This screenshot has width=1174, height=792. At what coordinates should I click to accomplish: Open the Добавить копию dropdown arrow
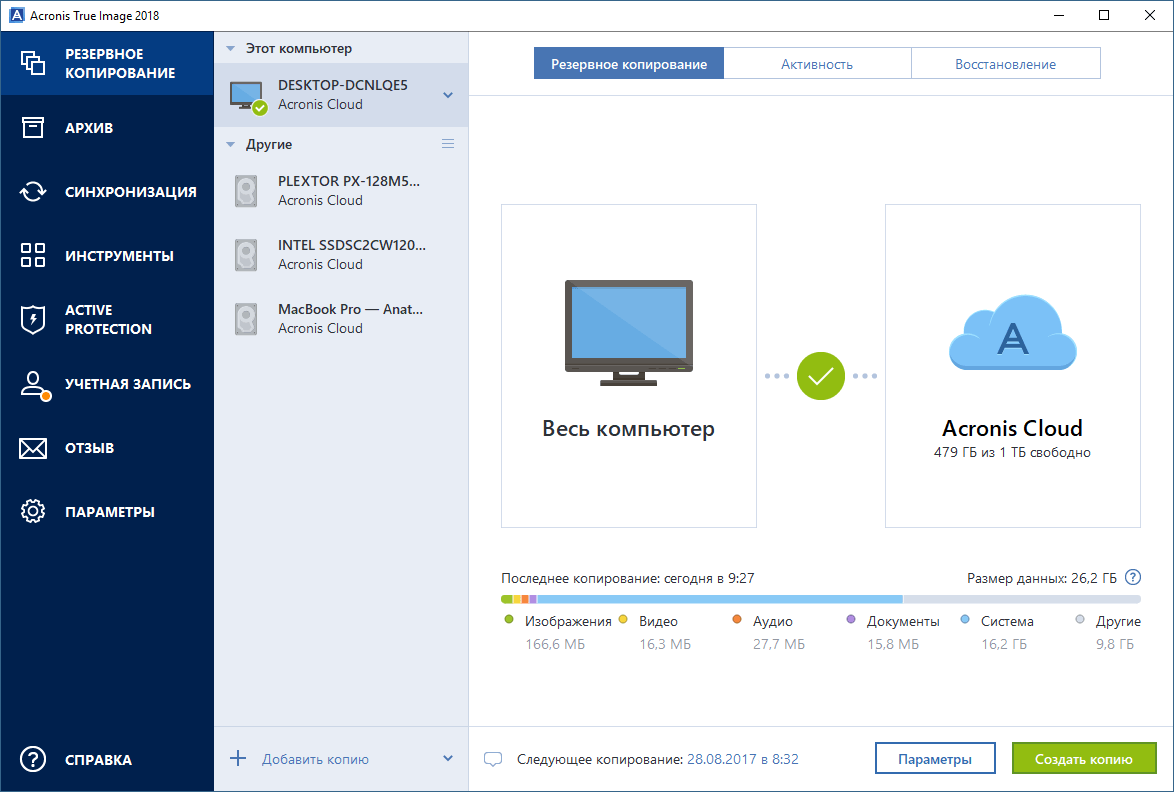coord(449,758)
